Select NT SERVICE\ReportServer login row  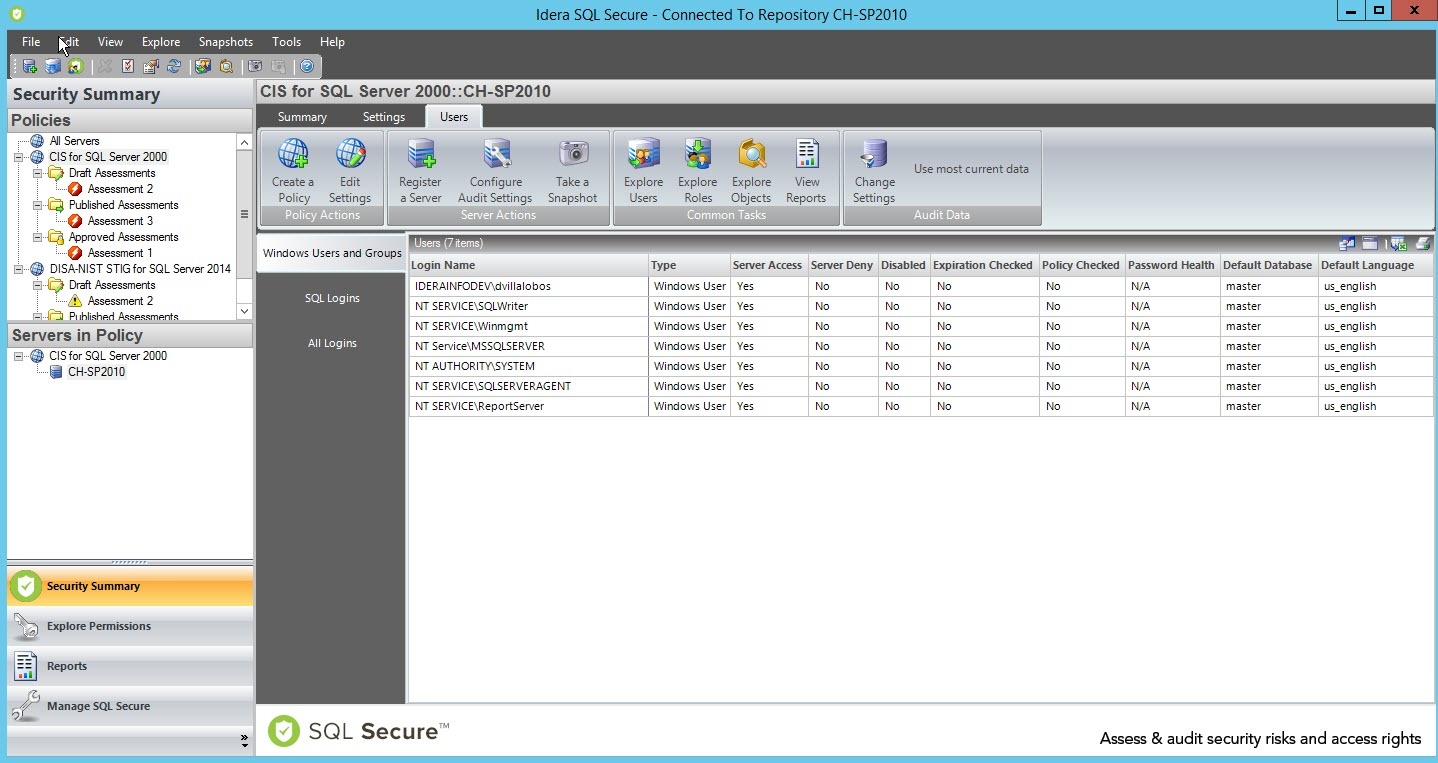921,406
